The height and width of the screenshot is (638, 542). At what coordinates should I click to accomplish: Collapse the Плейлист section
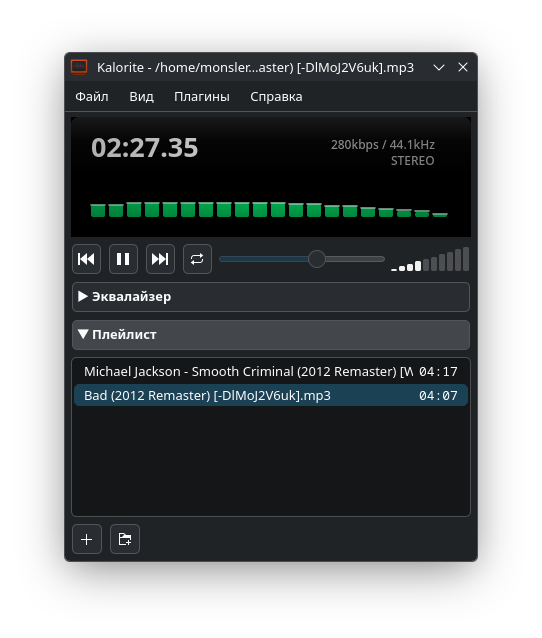(x=271, y=334)
